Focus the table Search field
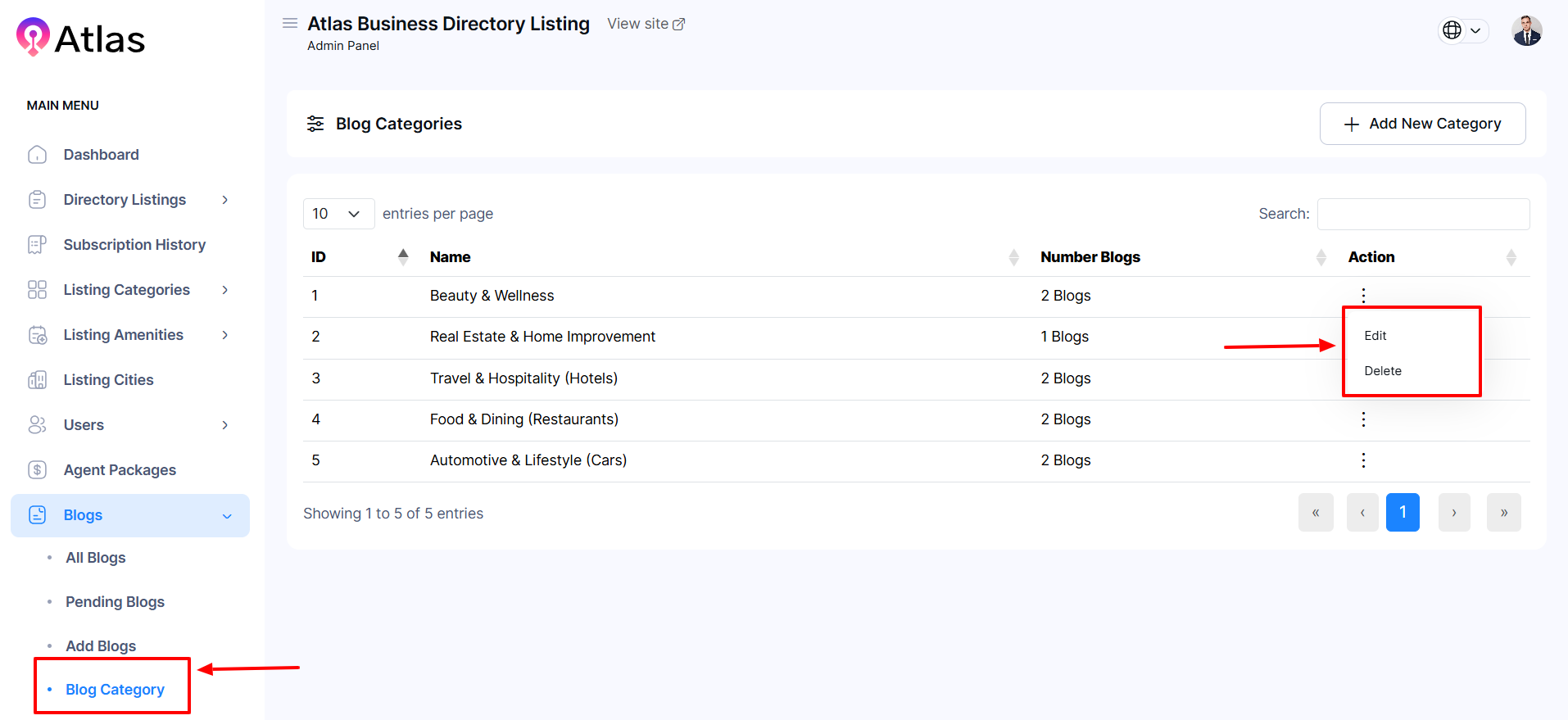This screenshot has height=720, width=1568. [1423, 214]
